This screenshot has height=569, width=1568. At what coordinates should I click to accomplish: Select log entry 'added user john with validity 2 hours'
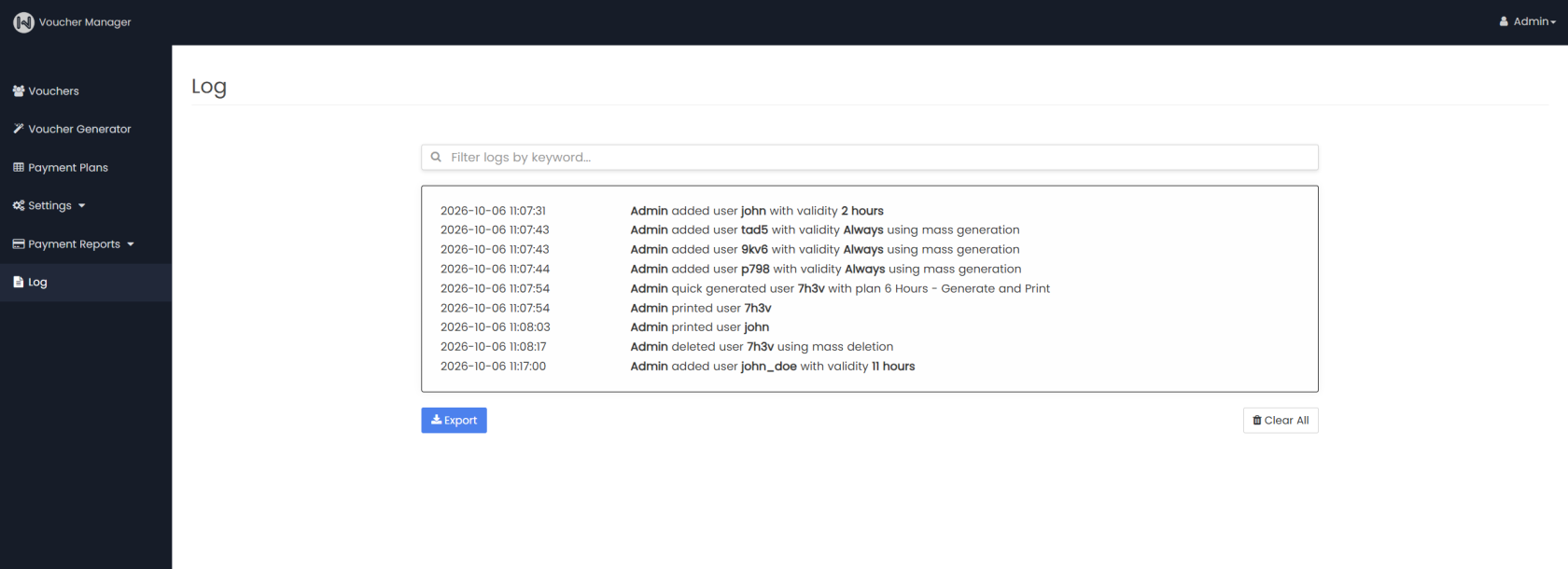(x=757, y=211)
